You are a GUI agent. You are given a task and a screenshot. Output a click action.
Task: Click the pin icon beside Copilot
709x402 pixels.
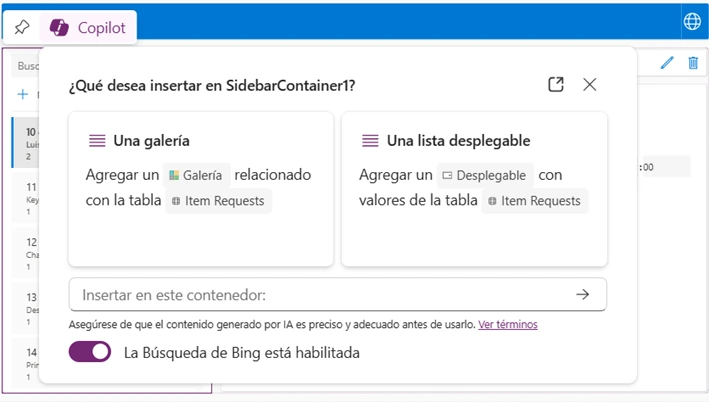pos(22,28)
